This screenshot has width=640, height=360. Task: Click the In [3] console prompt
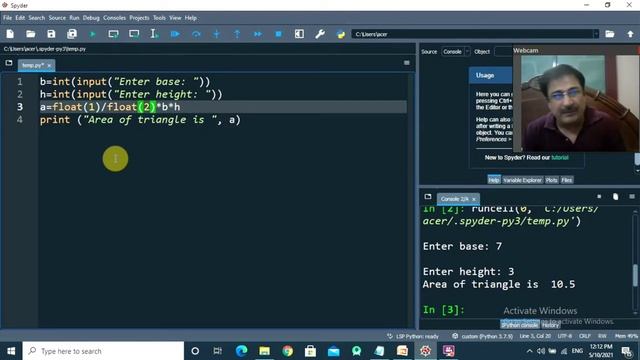pos(444,310)
